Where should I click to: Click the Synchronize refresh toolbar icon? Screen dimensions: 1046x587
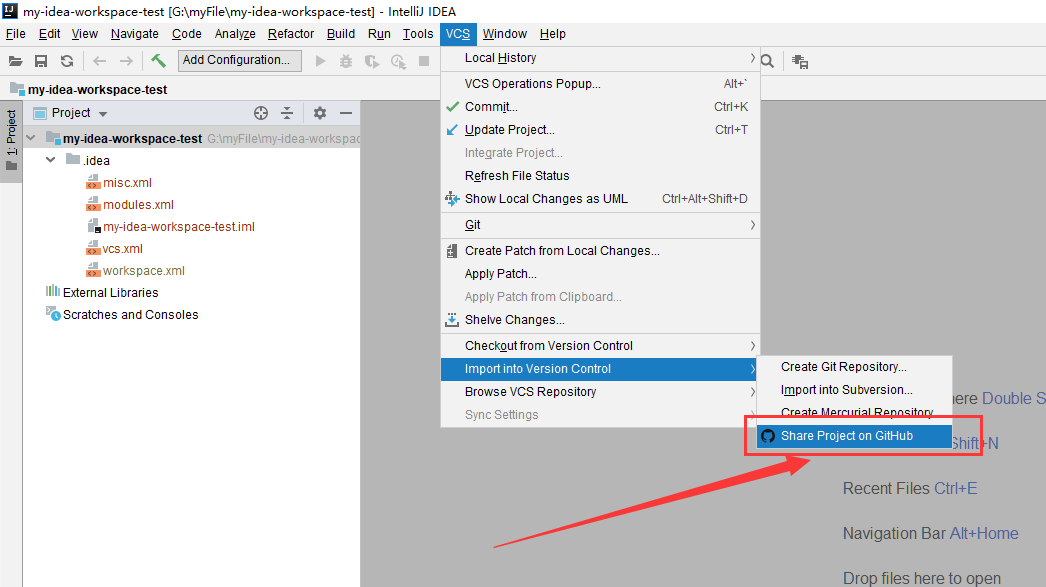click(x=67, y=61)
